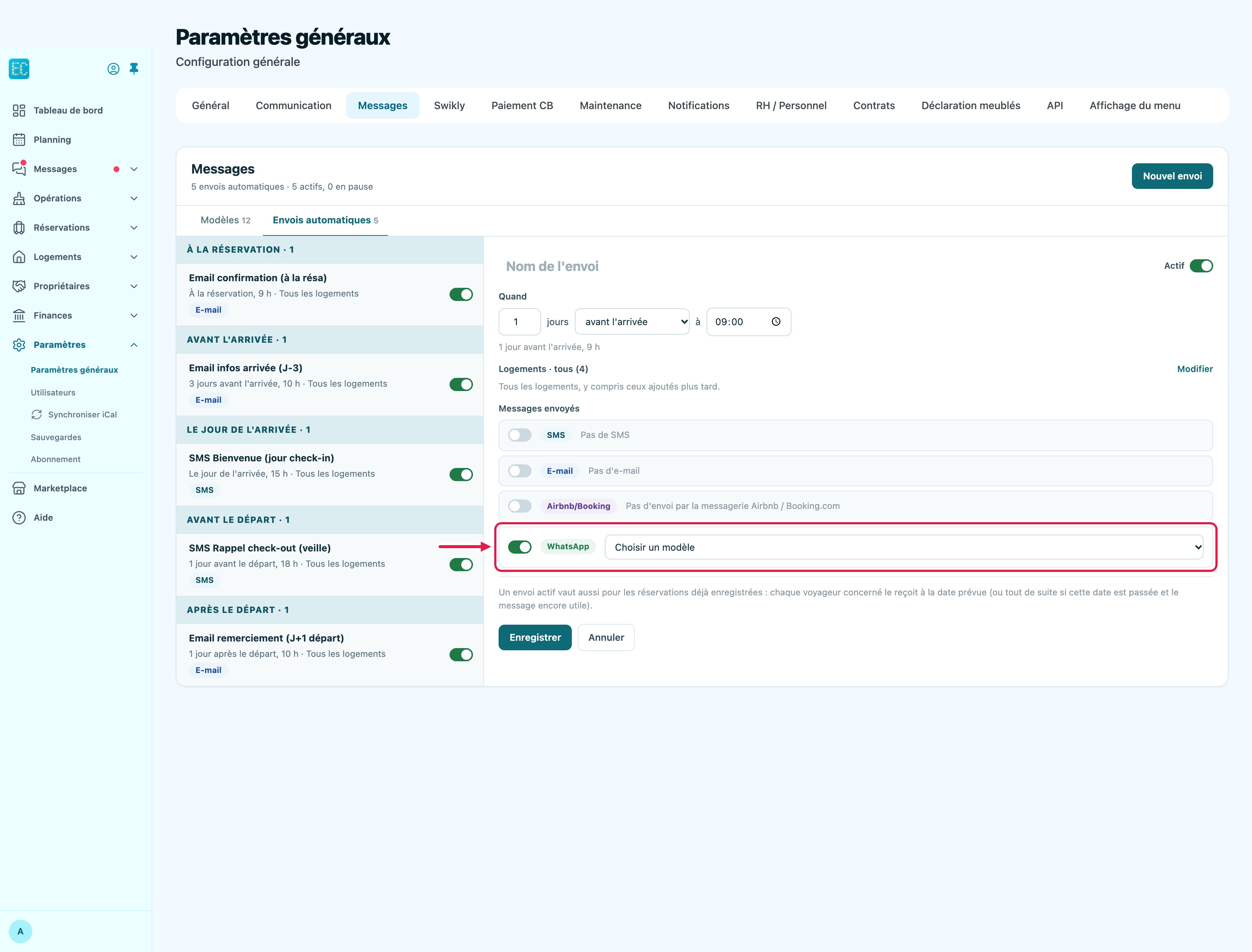Click the Propriétaires handshake icon
The height and width of the screenshot is (952, 1252).
pyautogui.click(x=19, y=286)
